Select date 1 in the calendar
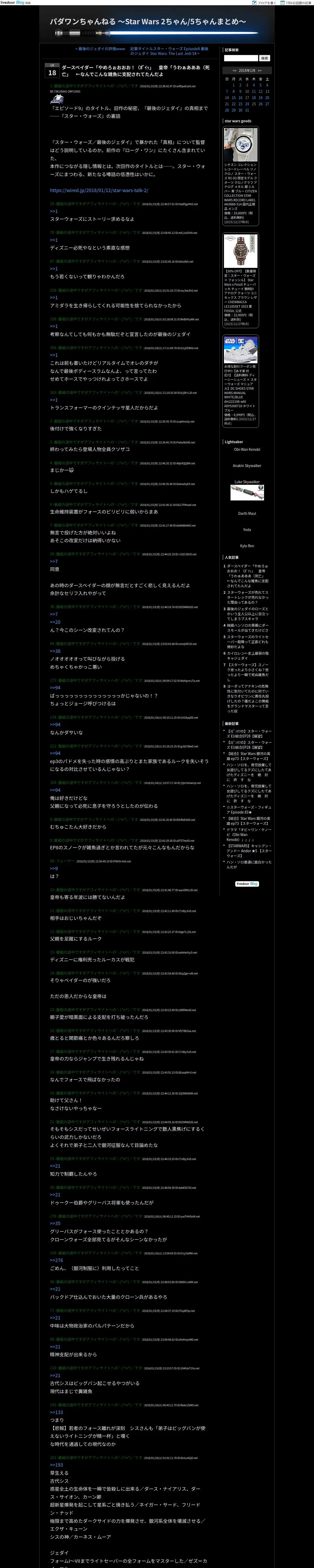 click(233, 85)
